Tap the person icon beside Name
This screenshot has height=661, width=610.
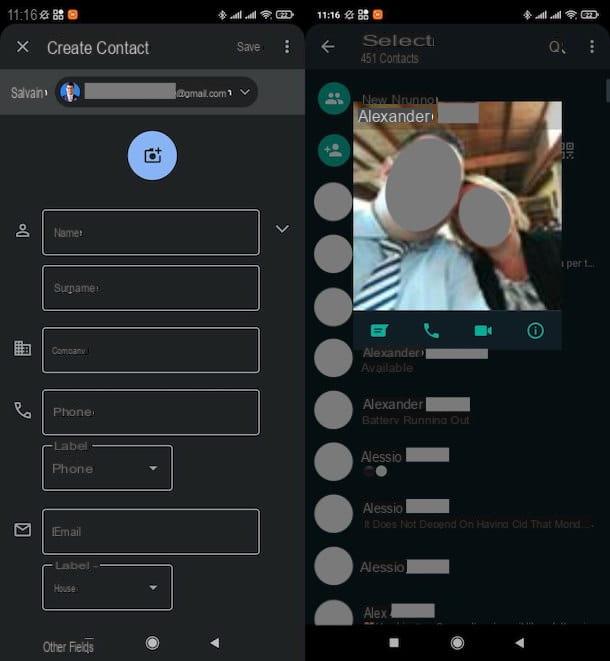[22, 231]
